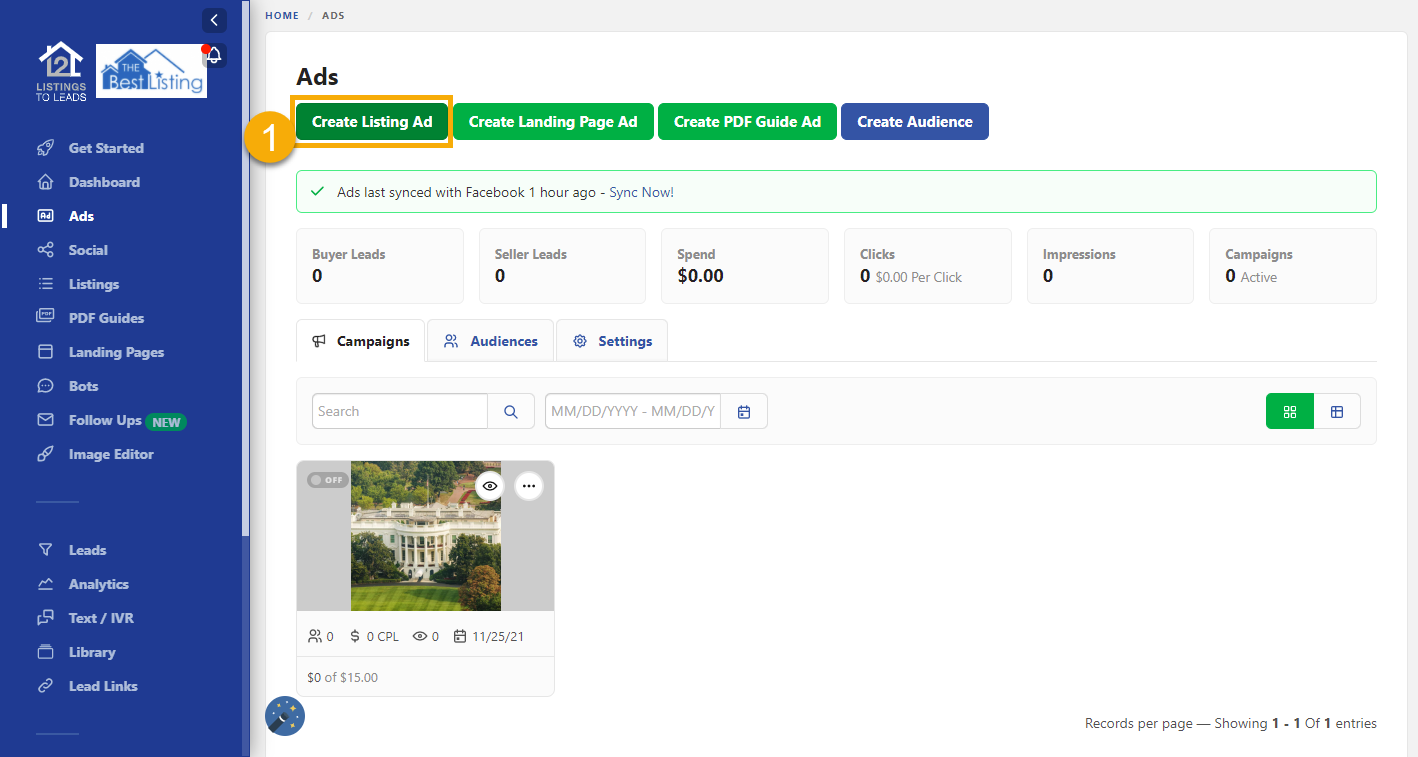Screen dimensions: 1418x757
Task: Switch to the Audiences tab
Action: 490,341
